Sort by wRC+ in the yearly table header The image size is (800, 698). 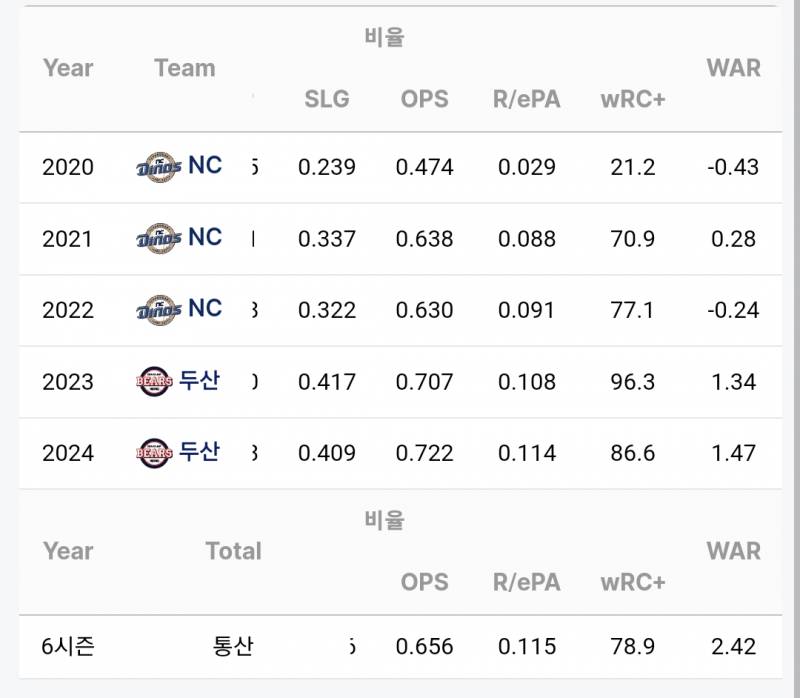pyautogui.click(x=633, y=99)
